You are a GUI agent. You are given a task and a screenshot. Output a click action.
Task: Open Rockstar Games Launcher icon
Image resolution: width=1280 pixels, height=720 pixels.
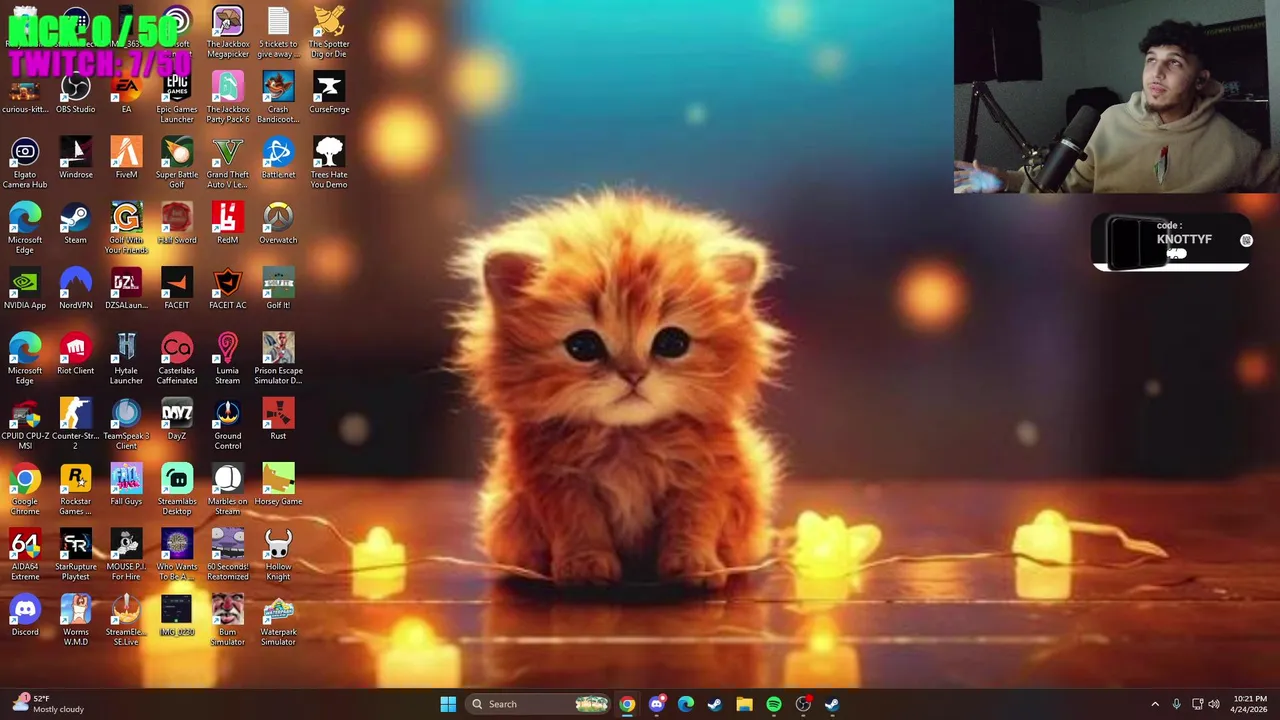(76, 489)
